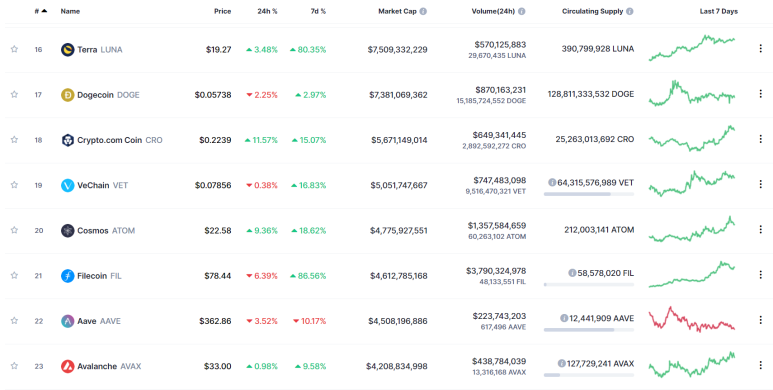Open the three-dot menu for Dogecoin

tap(760, 94)
